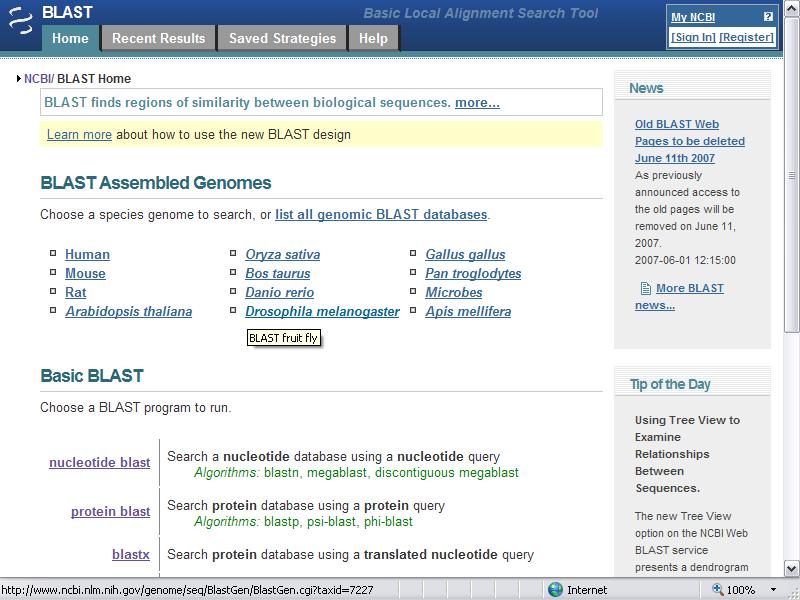Select the Rat genome link
The width and height of the screenshot is (800, 600).
76,292
